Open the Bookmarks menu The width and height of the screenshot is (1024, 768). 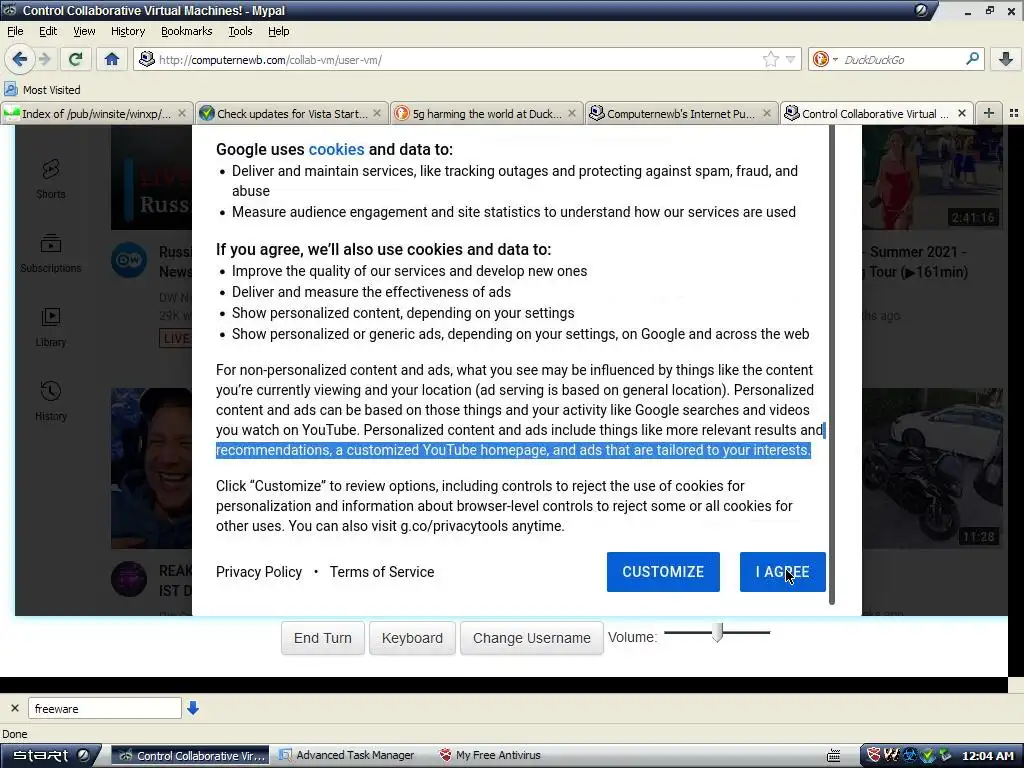(x=186, y=31)
